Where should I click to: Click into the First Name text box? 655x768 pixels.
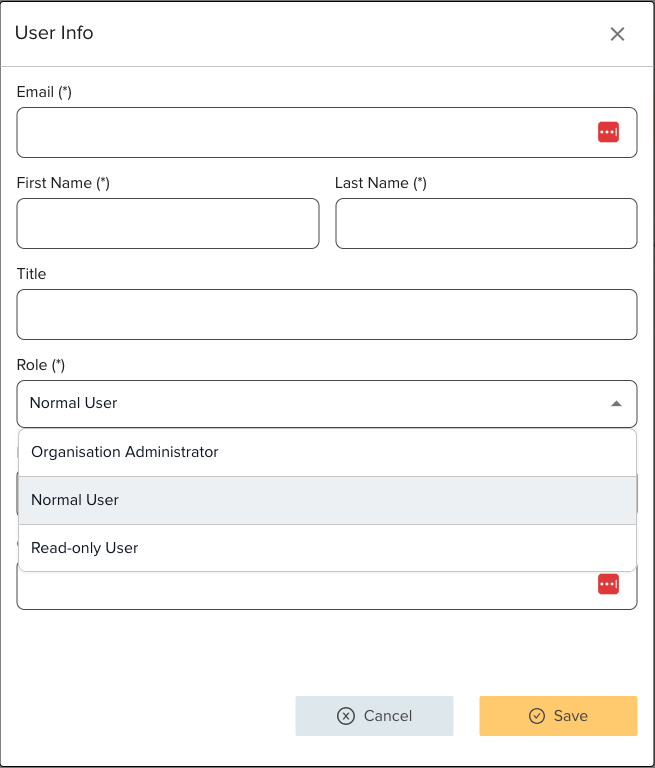point(168,223)
